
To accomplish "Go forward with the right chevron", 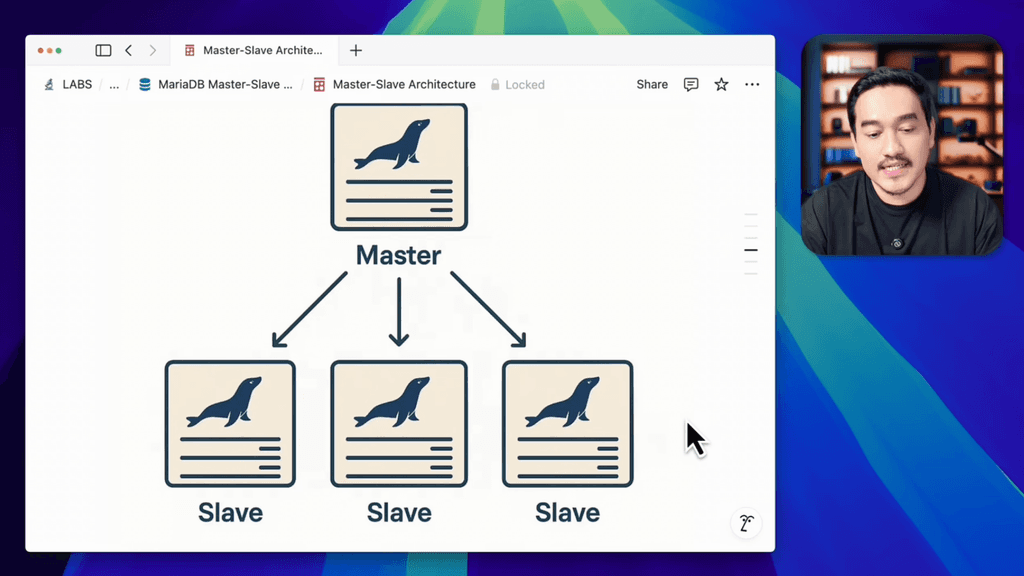I will [153, 50].
